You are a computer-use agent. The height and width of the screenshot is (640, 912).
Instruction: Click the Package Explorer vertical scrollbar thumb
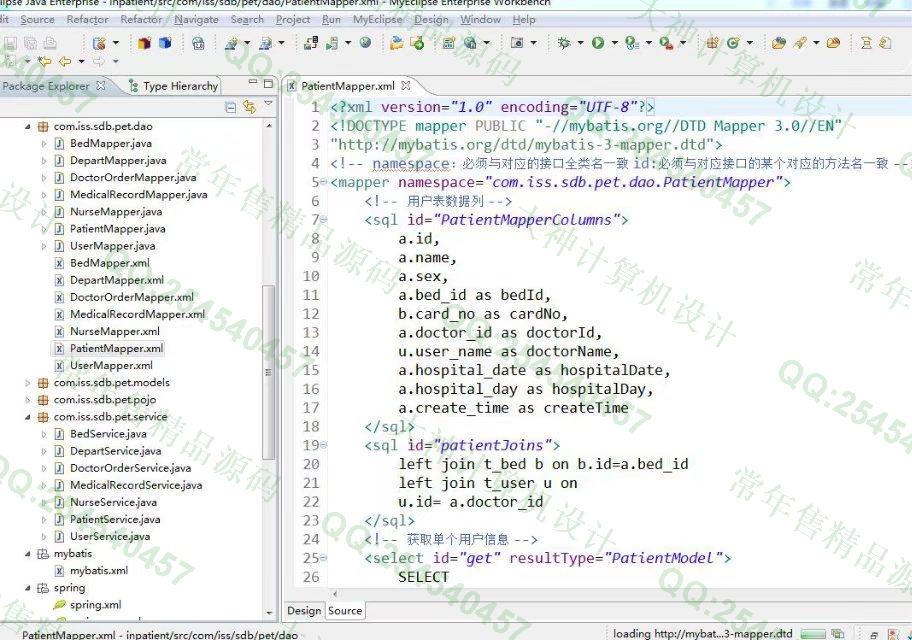pyautogui.click(x=268, y=372)
